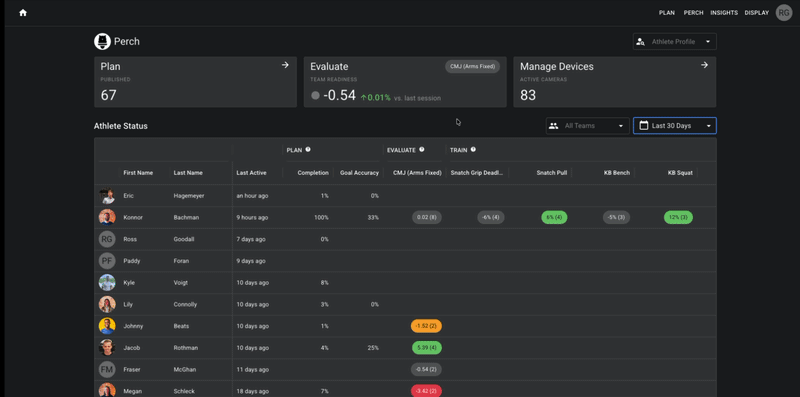Sort by Last Active column header
The width and height of the screenshot is (800, 397).
(x=251, y=173)
